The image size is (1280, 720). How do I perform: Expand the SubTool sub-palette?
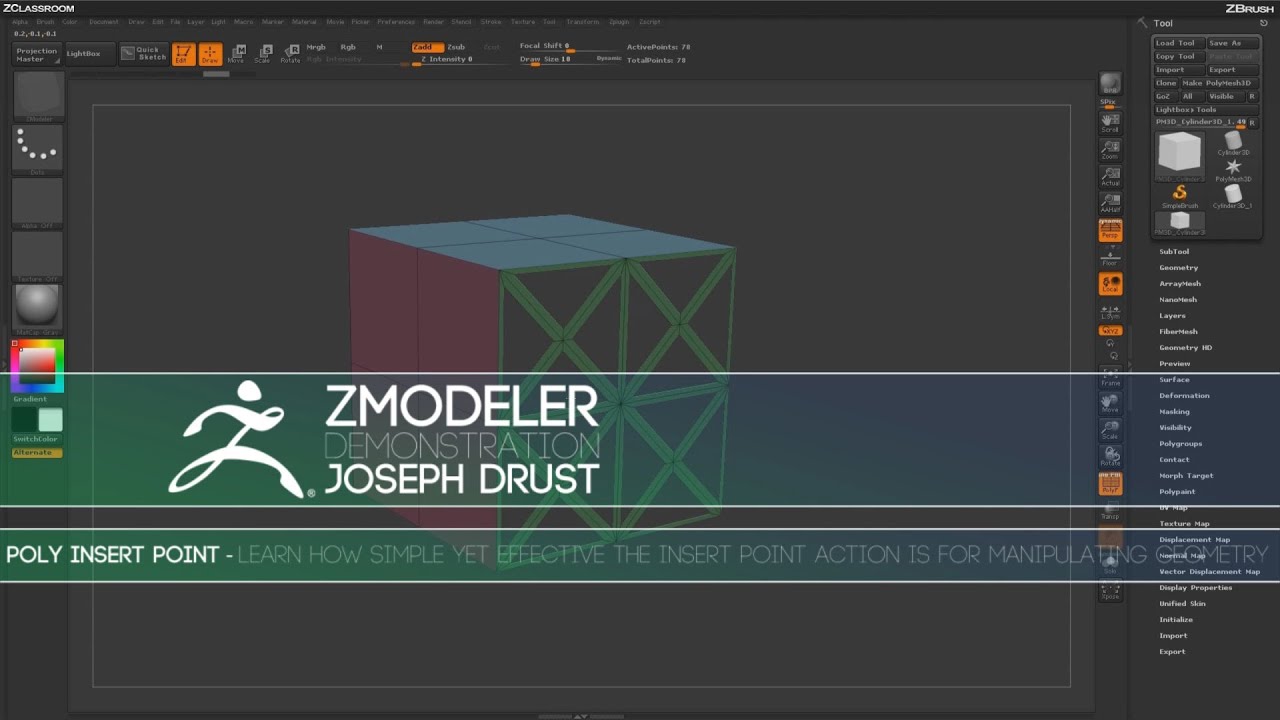click(1174, 252)
